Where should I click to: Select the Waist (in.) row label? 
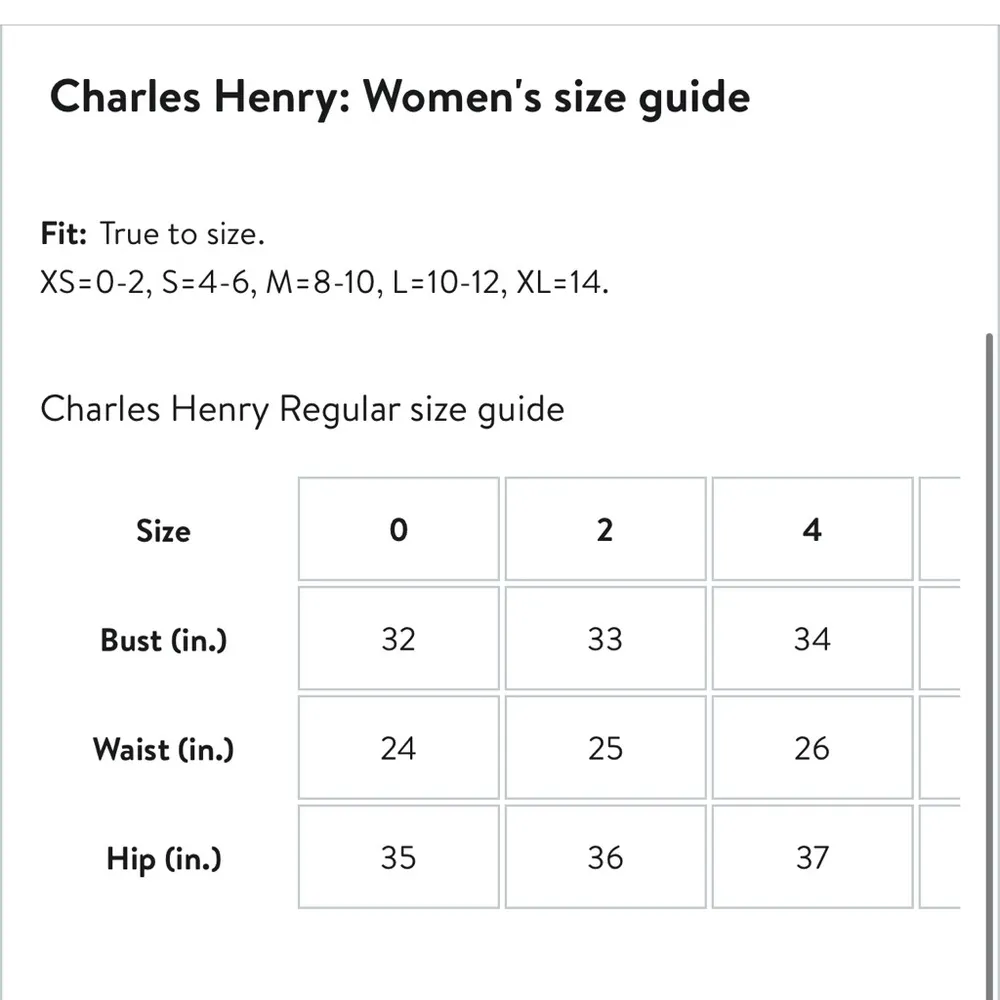click(x=163, y=748)
